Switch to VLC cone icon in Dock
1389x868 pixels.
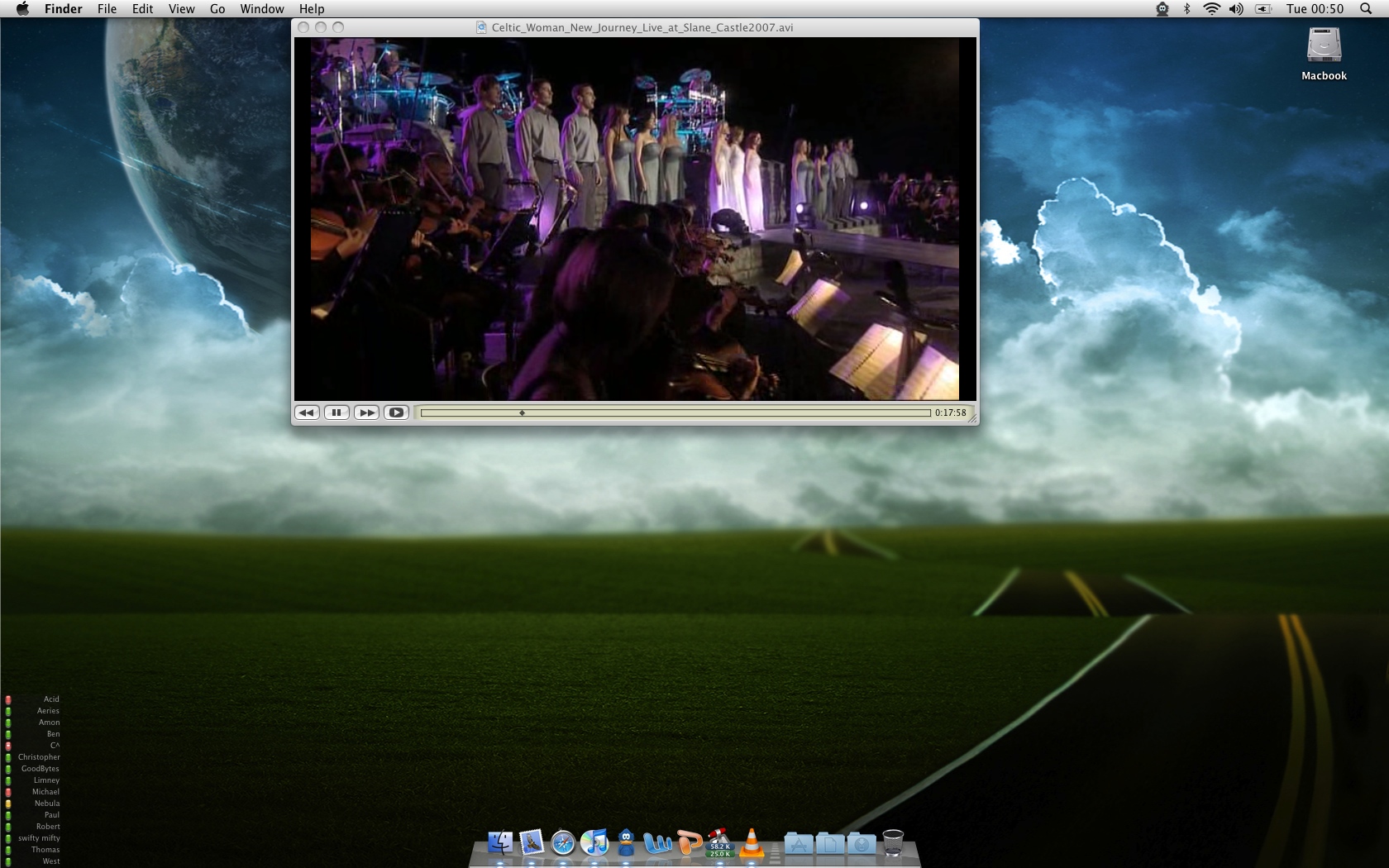(x=752, y=842)
